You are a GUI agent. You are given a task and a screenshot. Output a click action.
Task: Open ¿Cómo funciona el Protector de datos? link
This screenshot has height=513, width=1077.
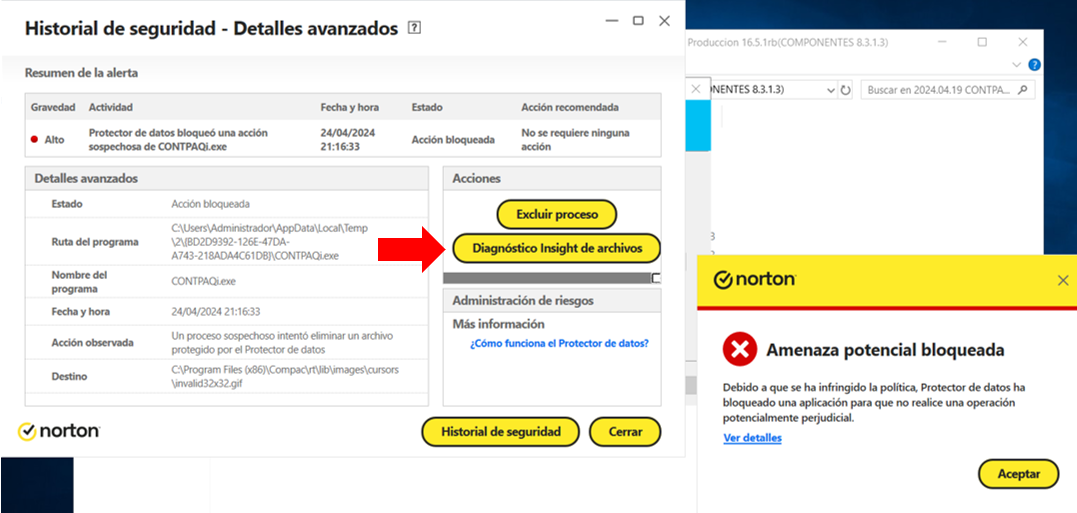click(559, 343)
